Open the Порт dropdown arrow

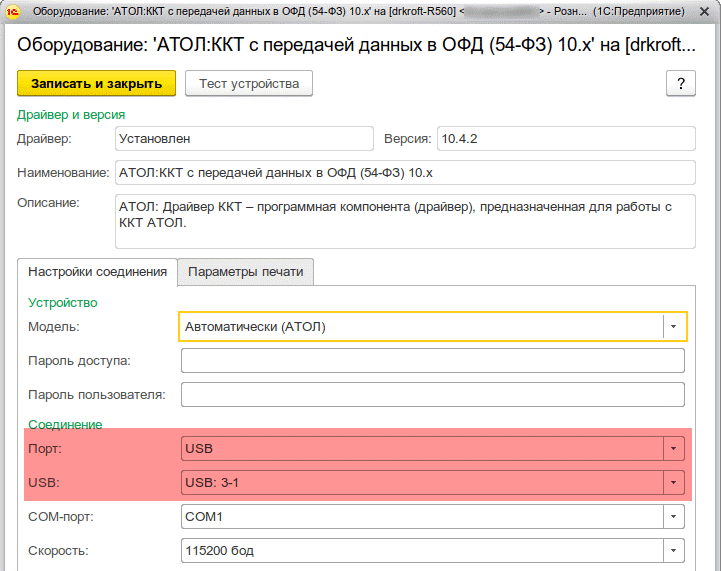pyautogui.click(x=674, y=449)
